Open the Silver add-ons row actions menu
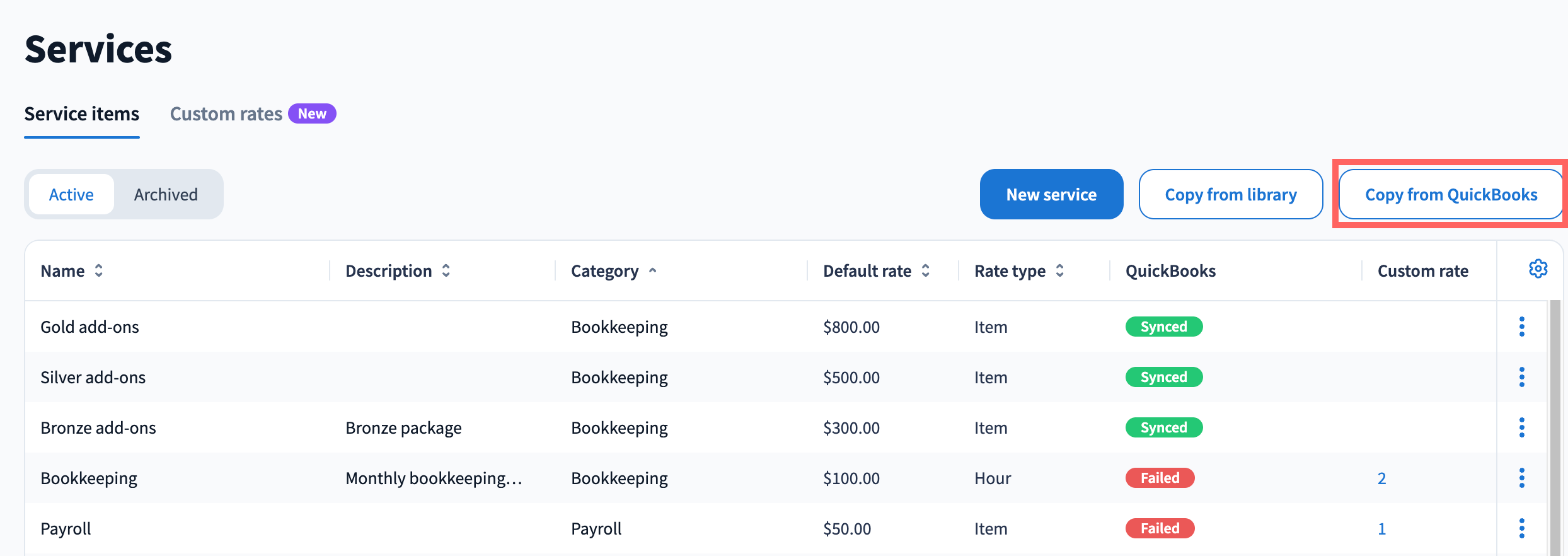Image resolution: width=1568 pixels, height=556 pixels. [1521, 377]
